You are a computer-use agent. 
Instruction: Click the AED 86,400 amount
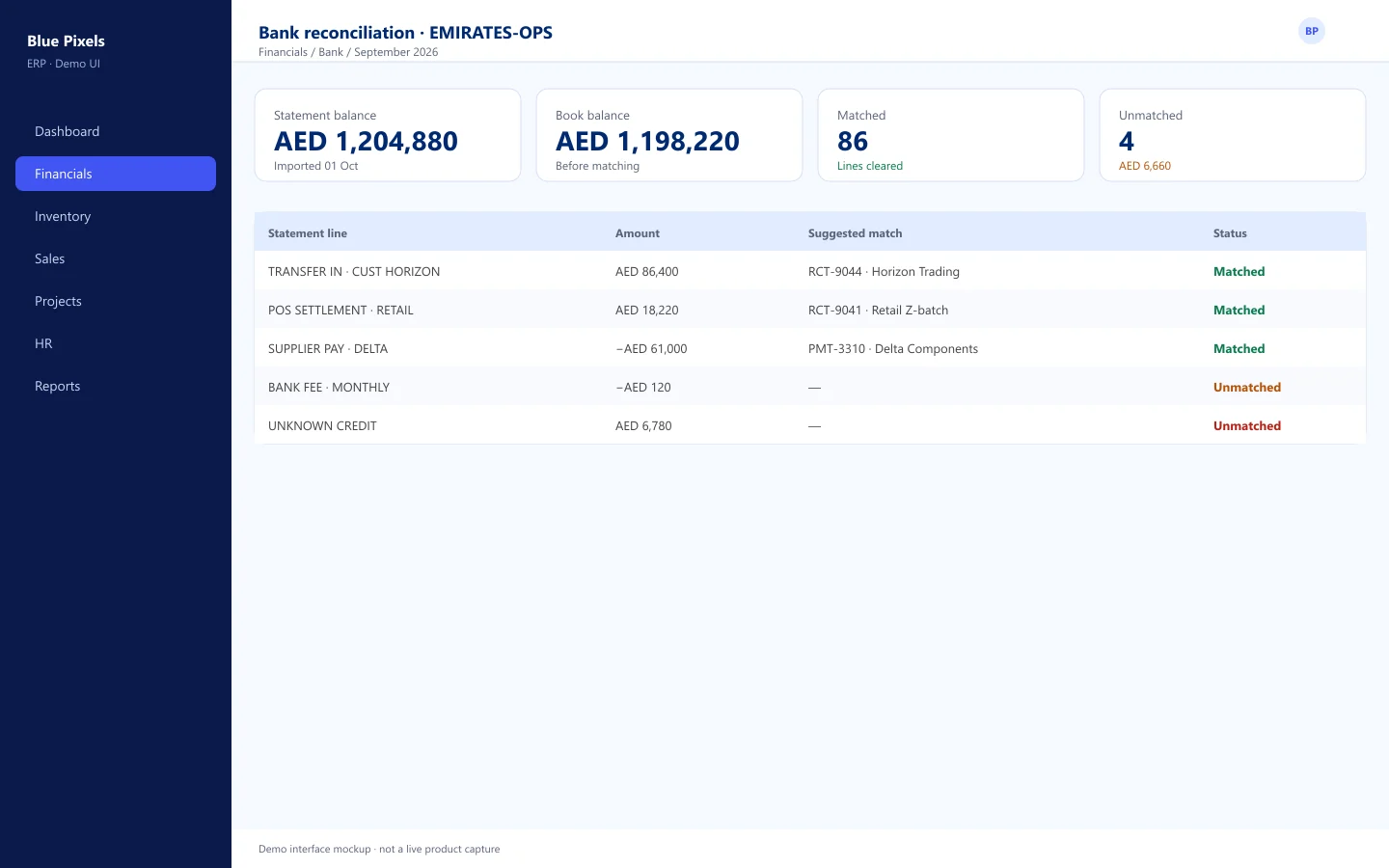tap(647, 271)
